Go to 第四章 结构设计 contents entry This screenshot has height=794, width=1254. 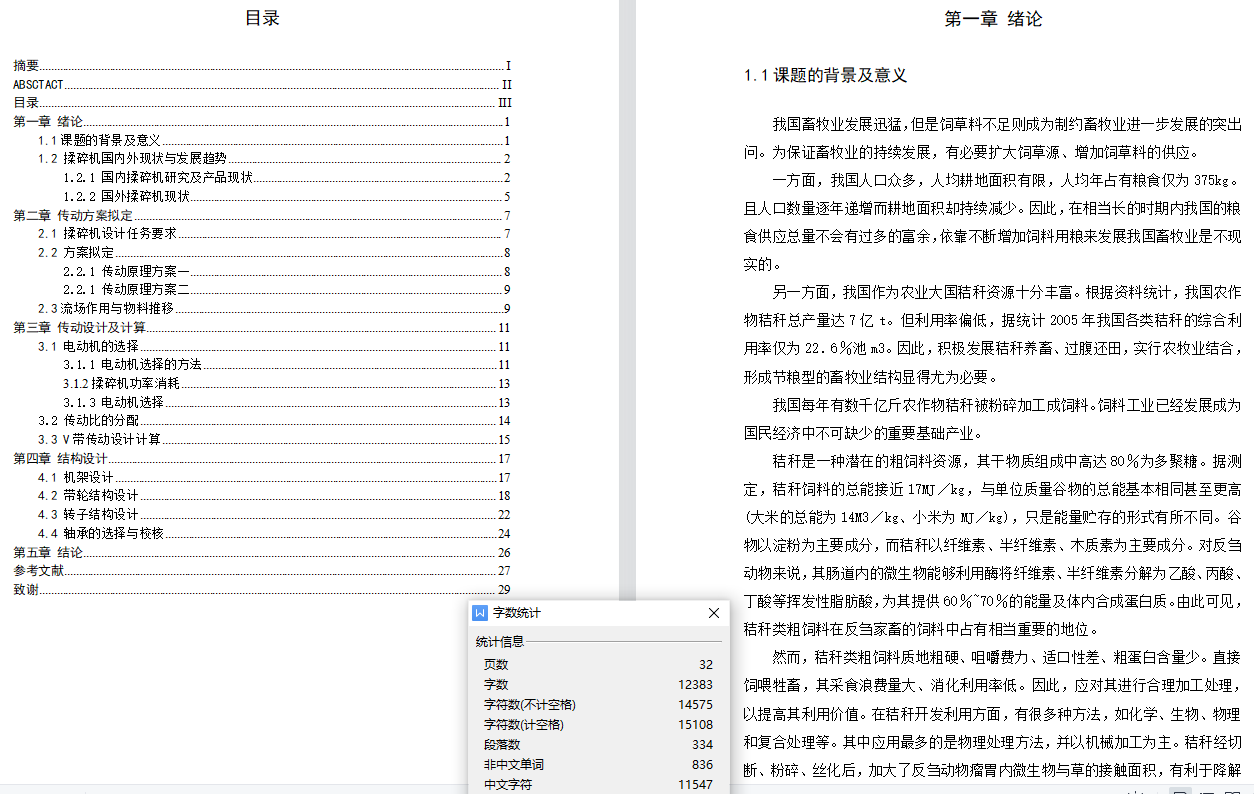pos(60,459)
